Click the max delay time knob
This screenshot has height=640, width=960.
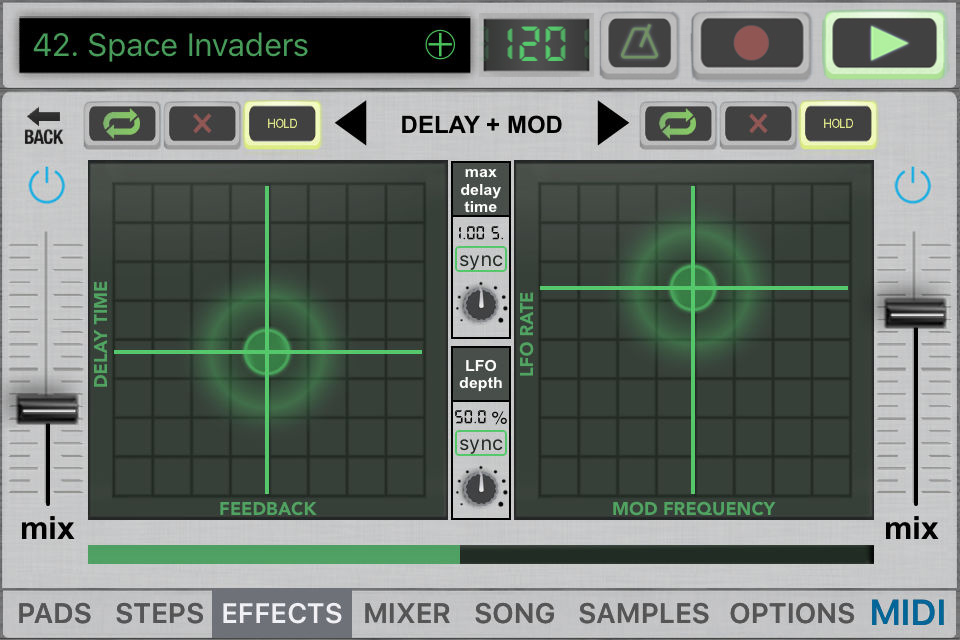coord(481,304)
